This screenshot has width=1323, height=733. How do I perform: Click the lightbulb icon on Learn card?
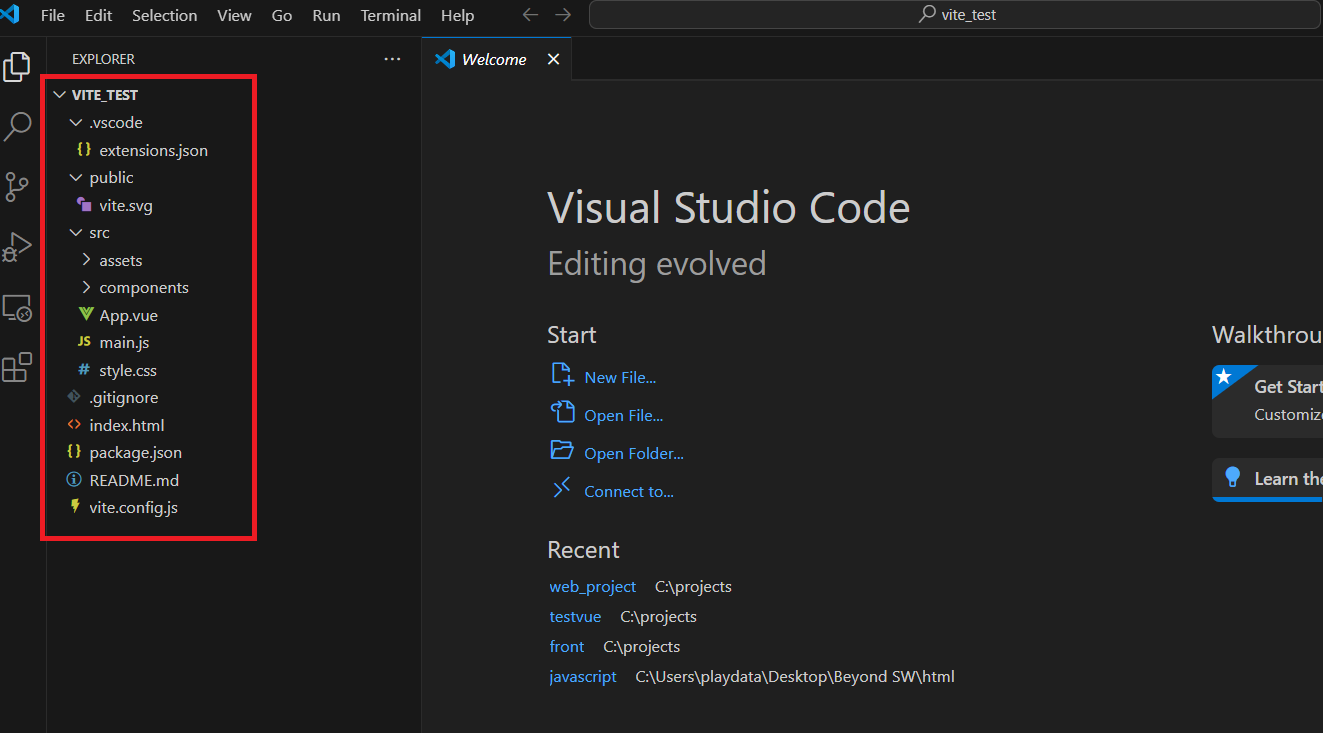[1233, 477]
